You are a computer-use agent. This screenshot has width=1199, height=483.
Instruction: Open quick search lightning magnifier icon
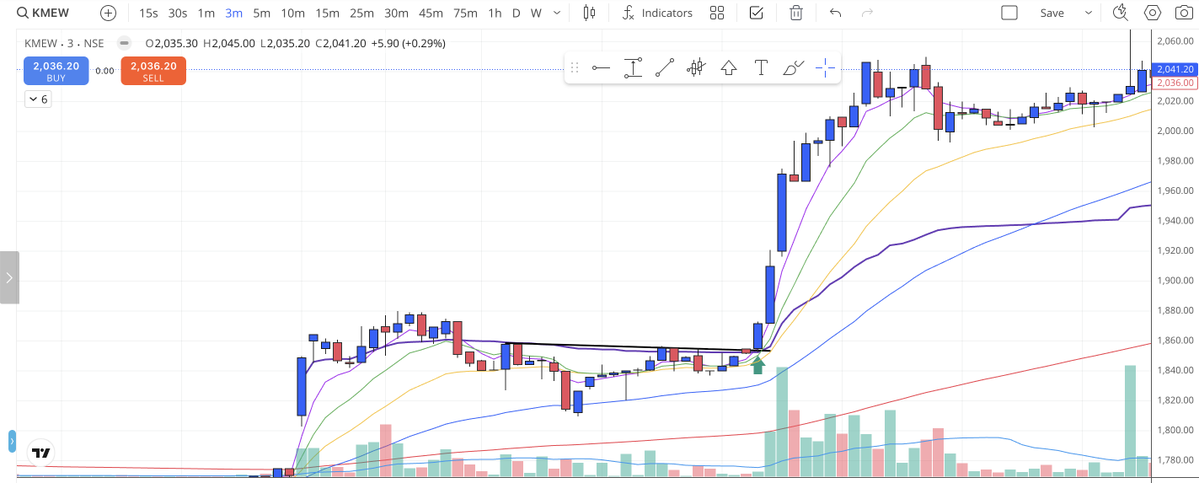1120,12
